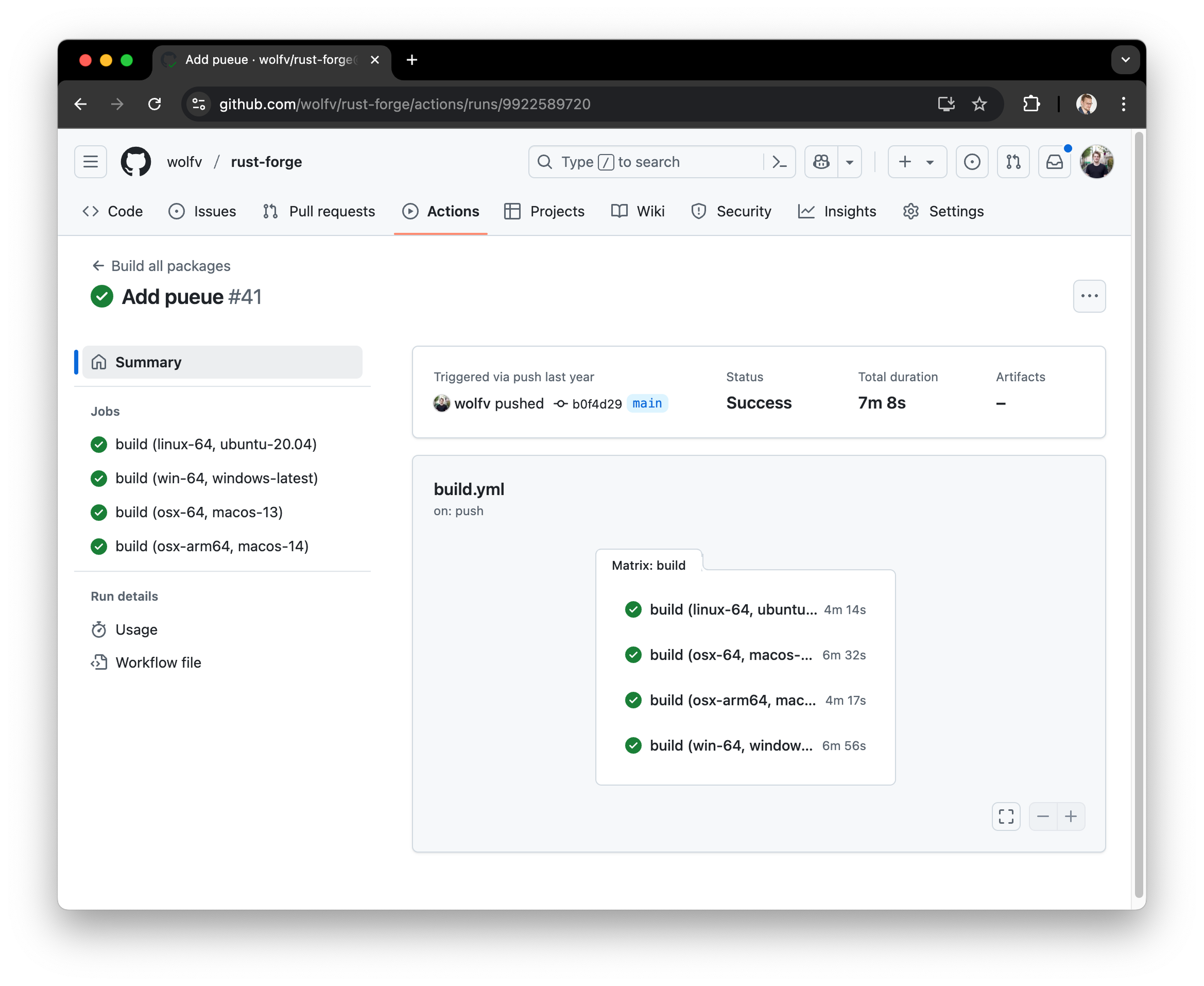Open the Copilot chat icon
Image resolution: width=1204 pixels, height=986 pixels.
[x=821, y=162]
